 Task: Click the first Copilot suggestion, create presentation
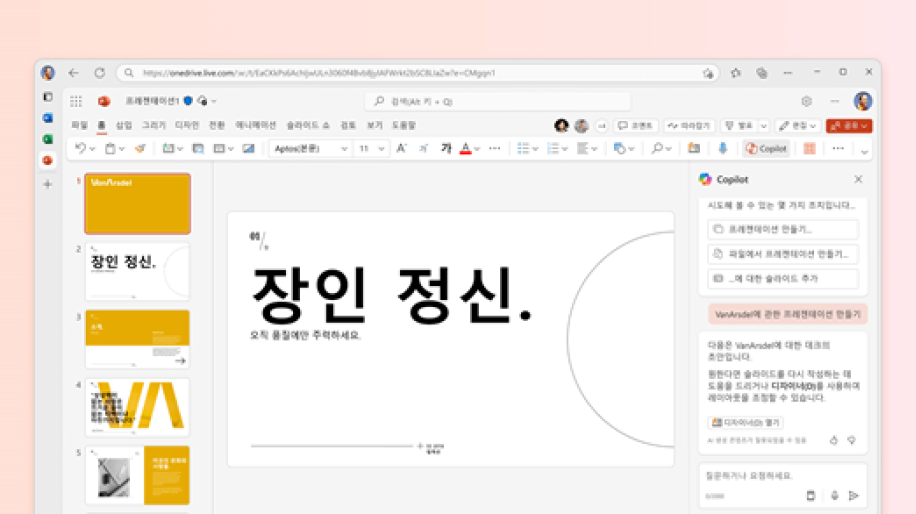[x=783, y=229]
